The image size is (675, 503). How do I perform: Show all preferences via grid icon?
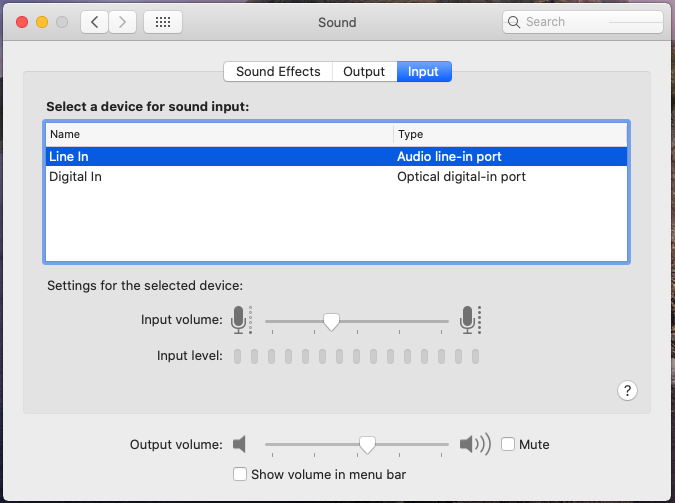click(163, 22)
